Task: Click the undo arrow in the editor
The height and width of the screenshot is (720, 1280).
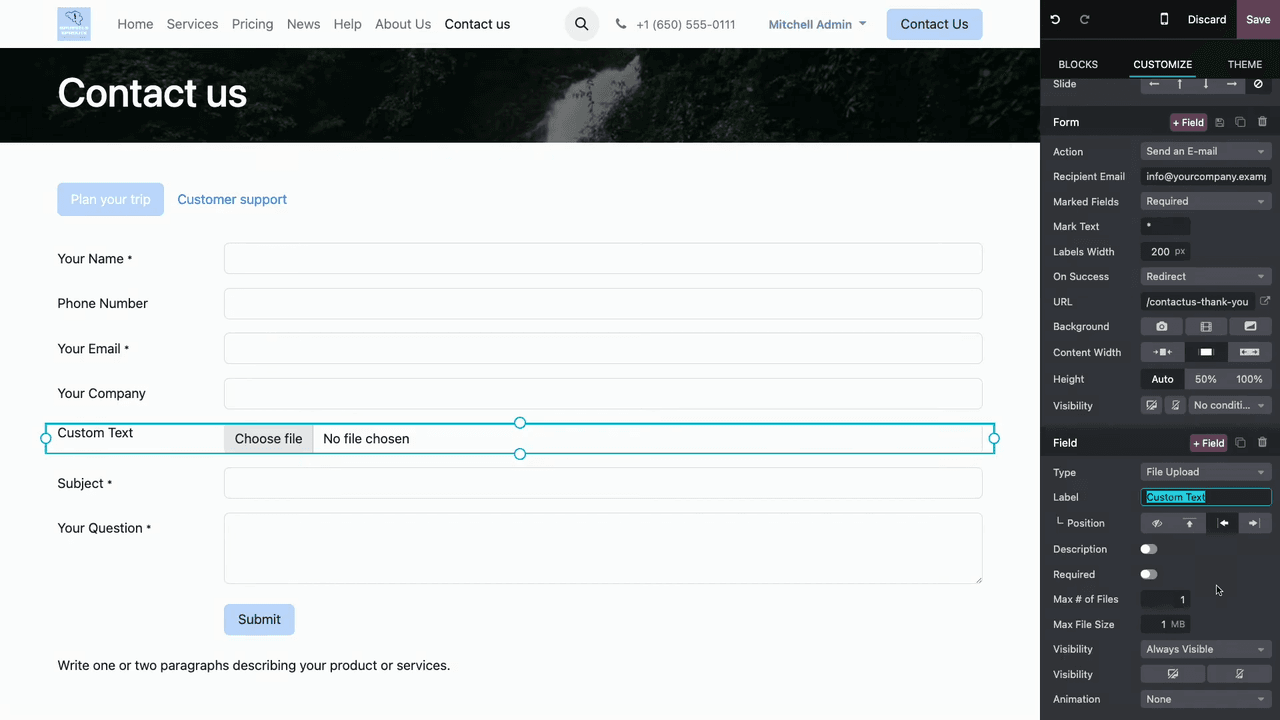Action: point(1055,19)
